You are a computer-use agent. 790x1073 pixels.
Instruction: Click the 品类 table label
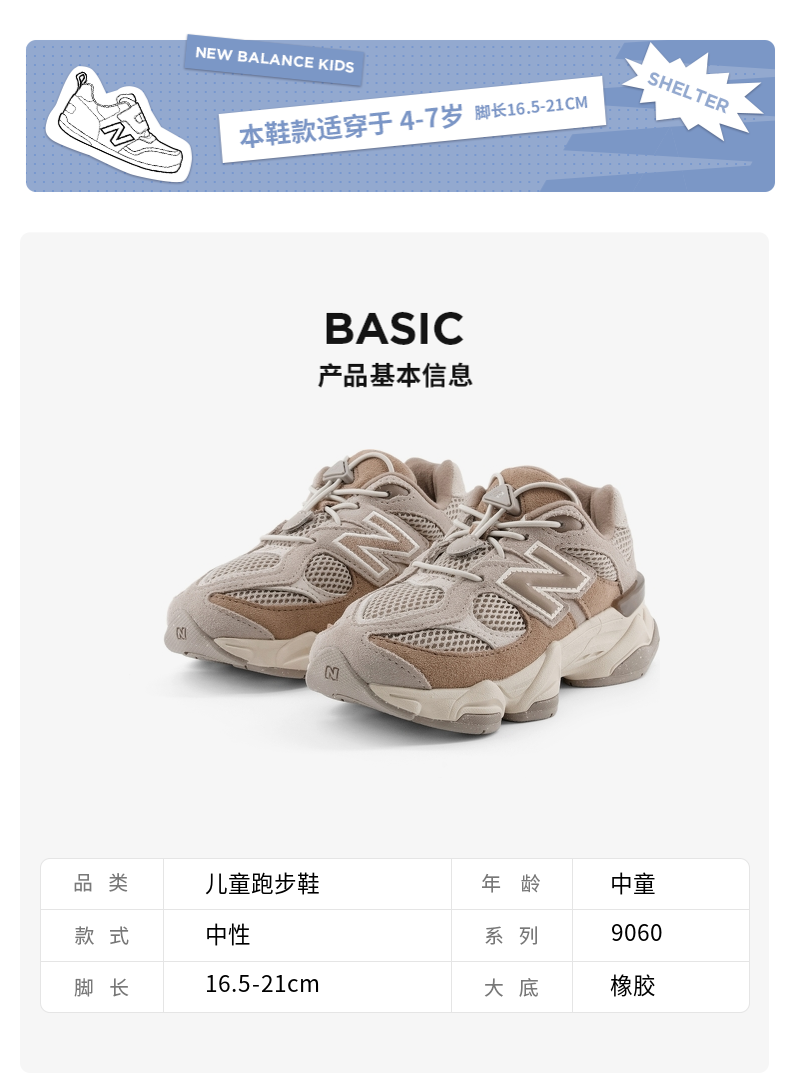coord(101,883)
